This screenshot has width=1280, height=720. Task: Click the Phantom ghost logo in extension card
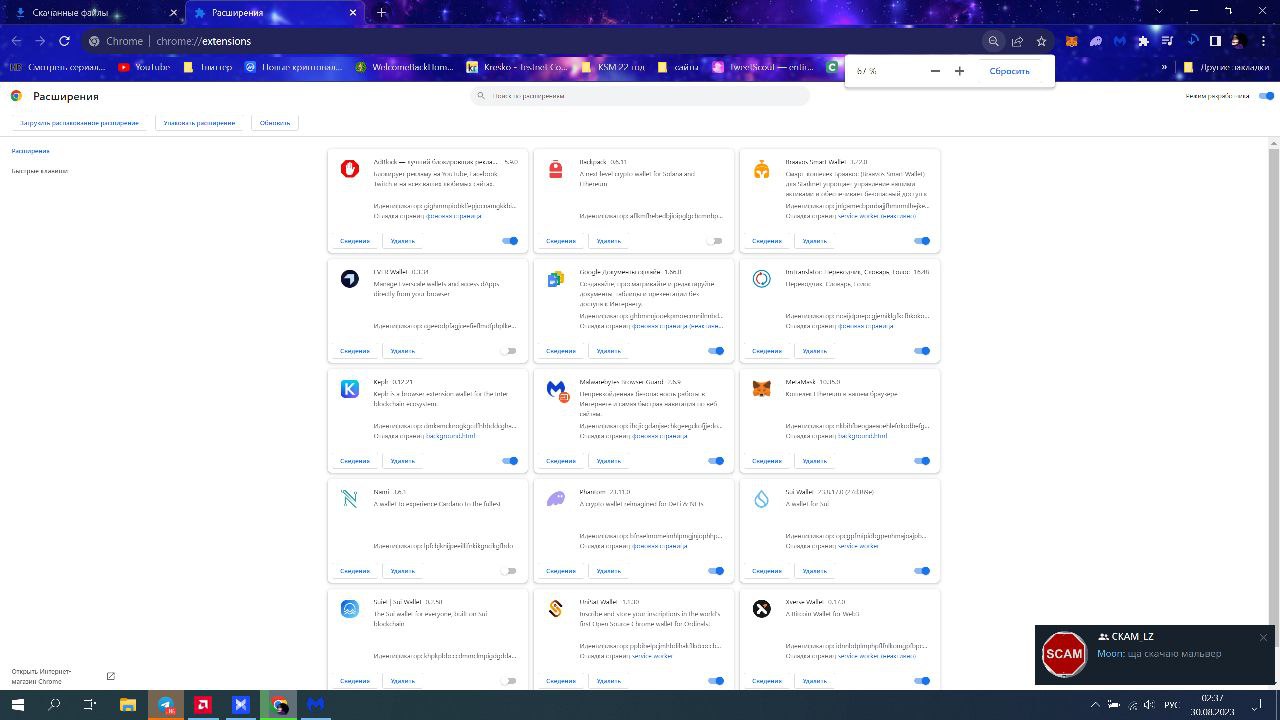[x=556, y=499]
